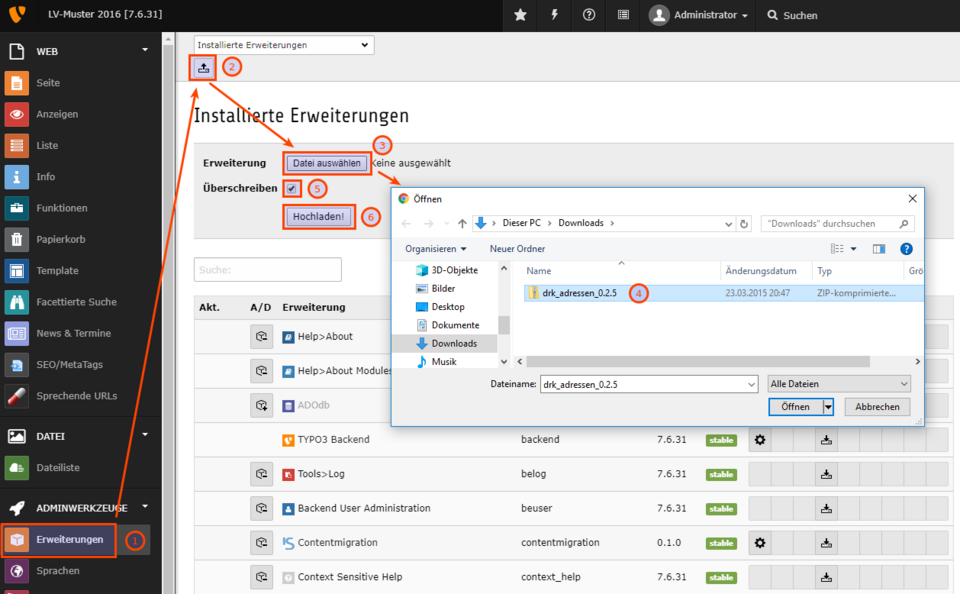Toggle activation state of Help>About extension
Viewport: 960px width, 594px height.
click(261, 337)
